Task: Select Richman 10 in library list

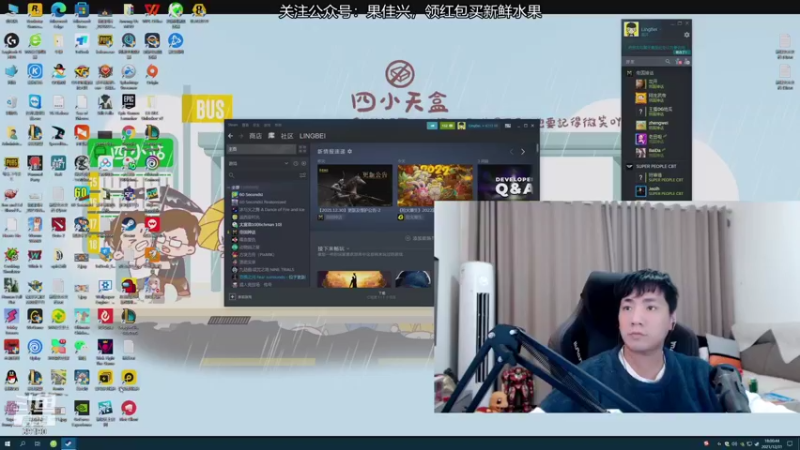Action: tap(257, 224)
